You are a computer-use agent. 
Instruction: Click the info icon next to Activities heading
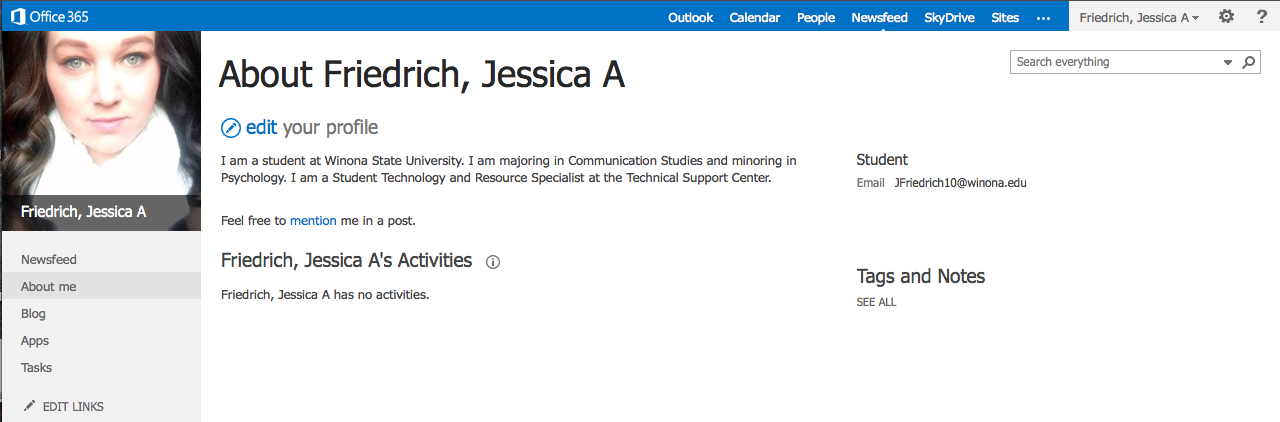point(492,262)
